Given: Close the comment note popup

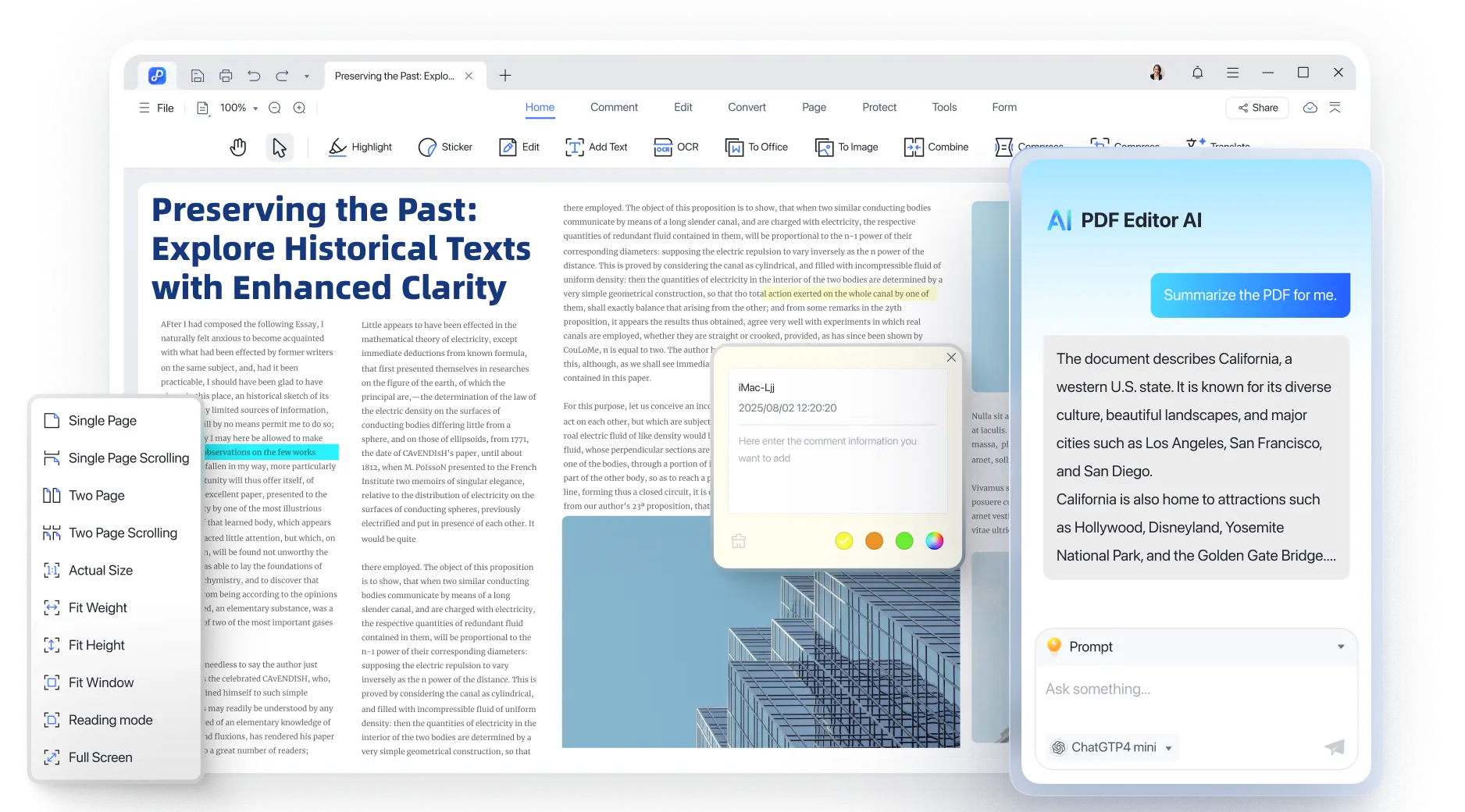Looking at the screenshot, I should point(951,358).
